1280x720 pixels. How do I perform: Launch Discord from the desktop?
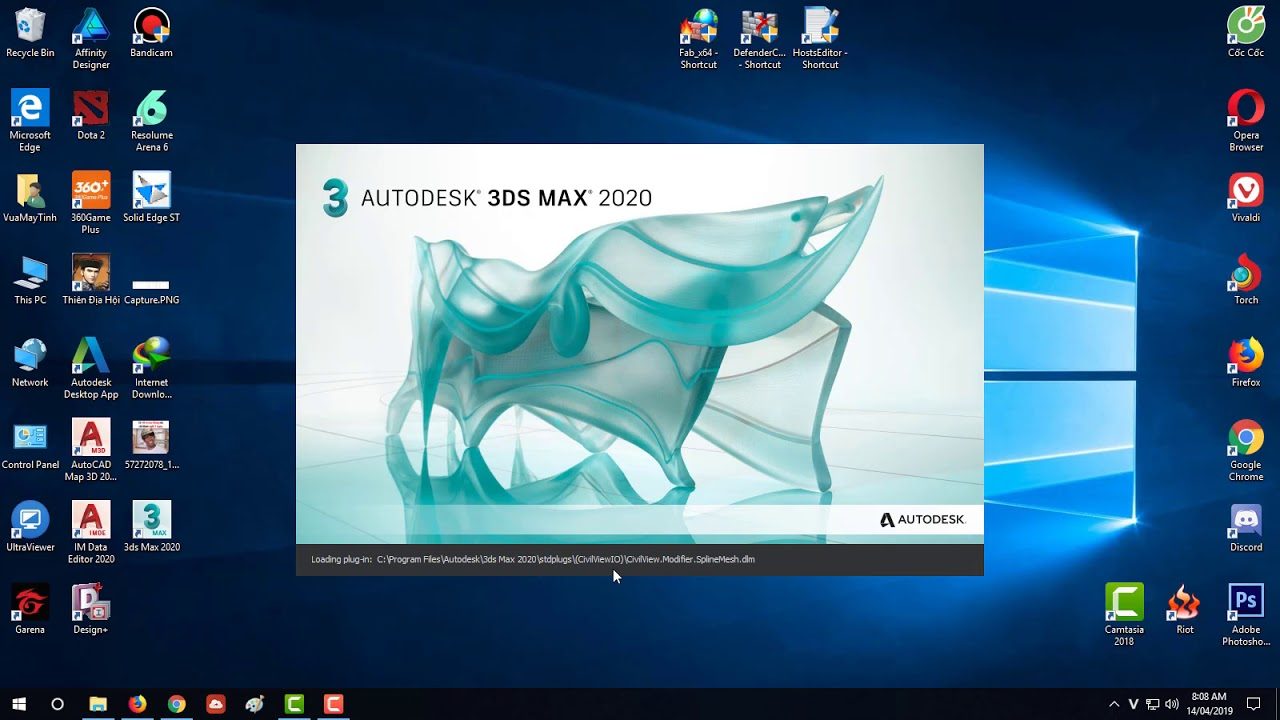1246,527
